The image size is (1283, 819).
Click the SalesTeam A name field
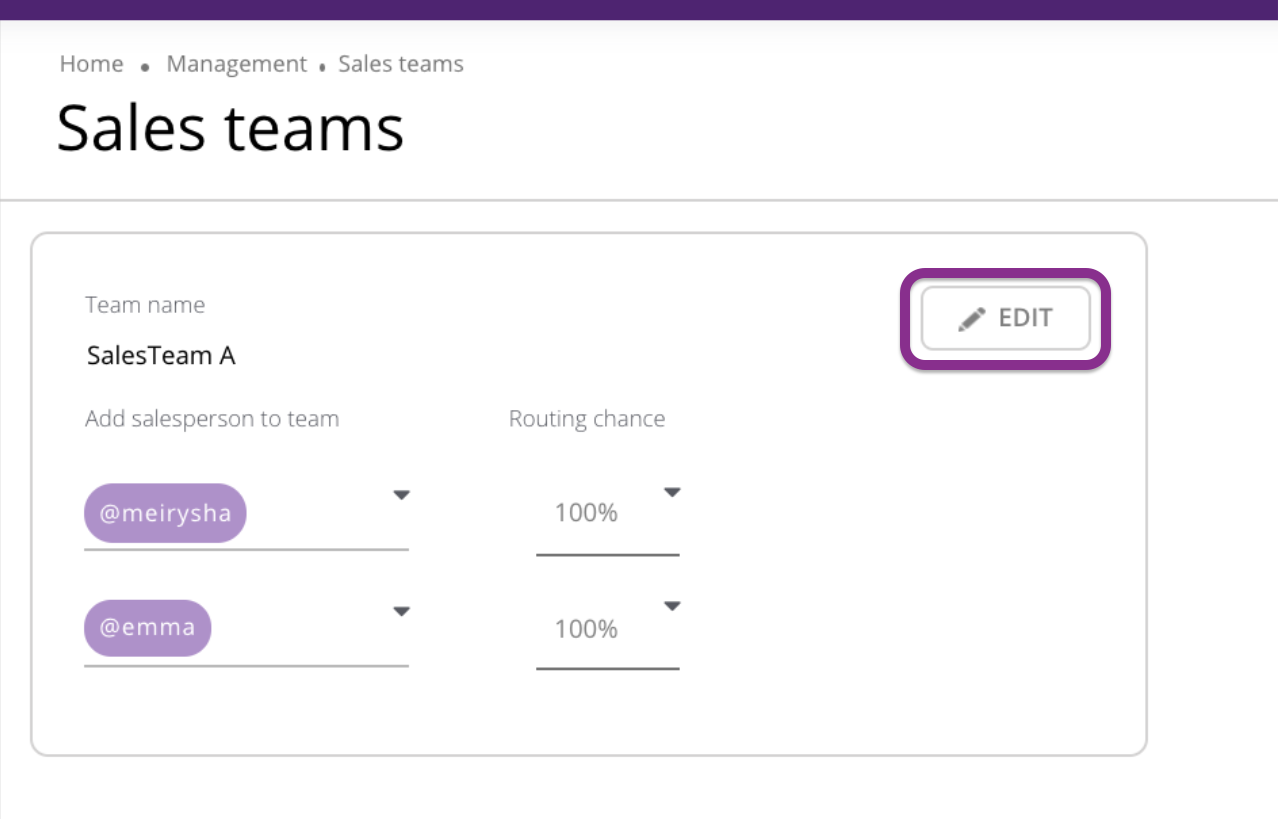pyautogui.click(x=161, y=355)
